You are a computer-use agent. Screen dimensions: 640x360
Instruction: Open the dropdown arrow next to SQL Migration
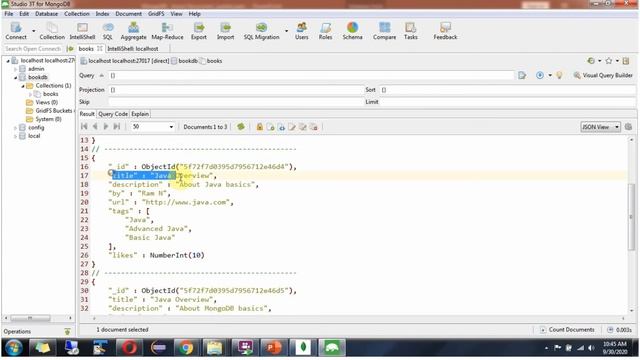click(286, 31)
